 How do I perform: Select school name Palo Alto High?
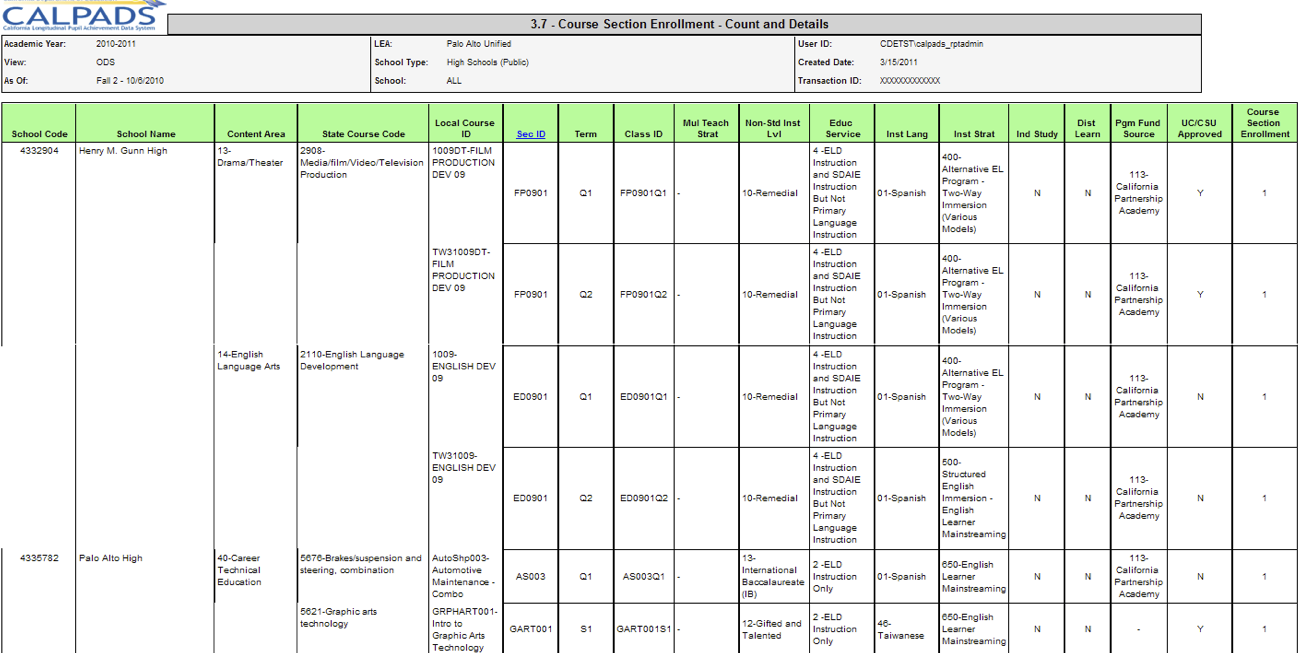(x=111, y=558)
